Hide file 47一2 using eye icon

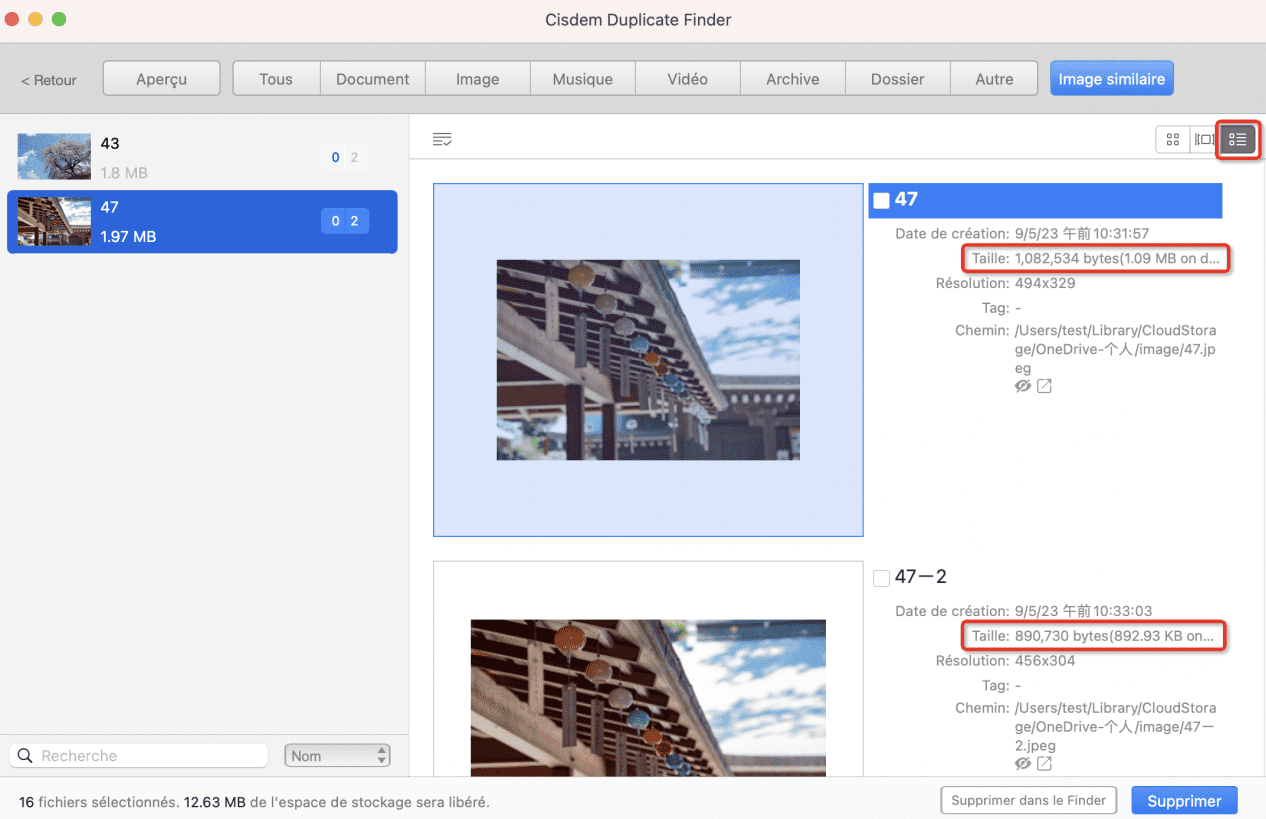pyautogui.click(x=1022, y=764)
